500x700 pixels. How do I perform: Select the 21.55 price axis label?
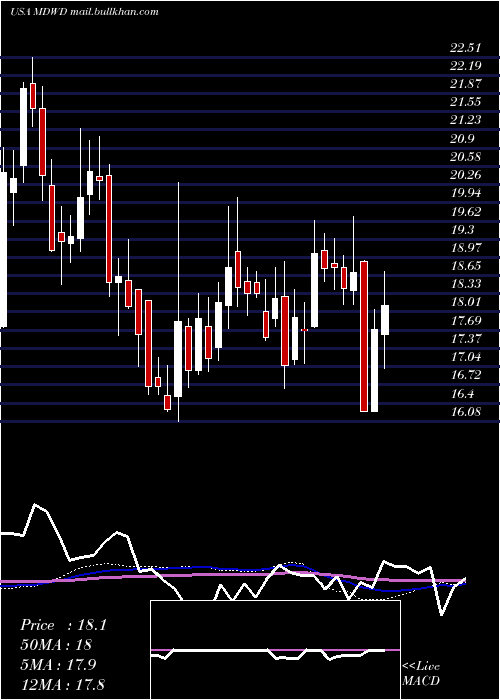click(466, 102)
